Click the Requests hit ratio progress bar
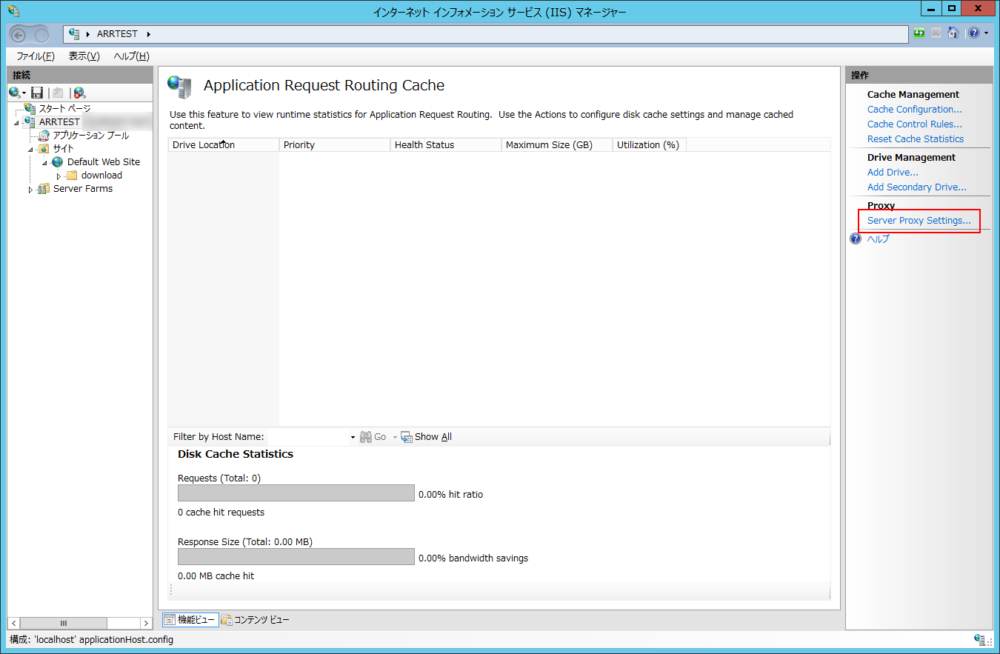The image size is (1000, 654). click(x=295, y=492)
